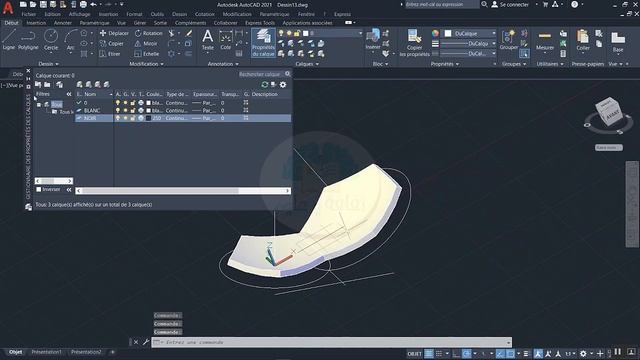Open the Fichier menu
640x360 pixels.
point(29,14)
